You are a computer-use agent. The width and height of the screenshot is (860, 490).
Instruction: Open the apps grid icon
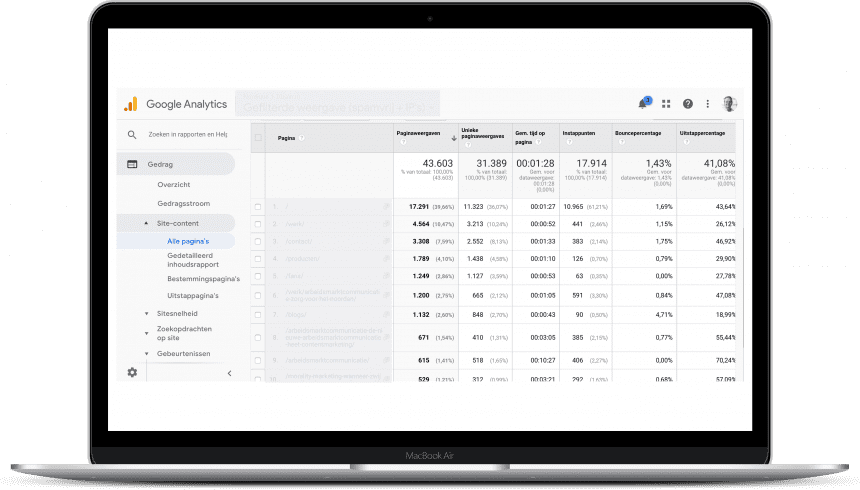pos(666,104)
